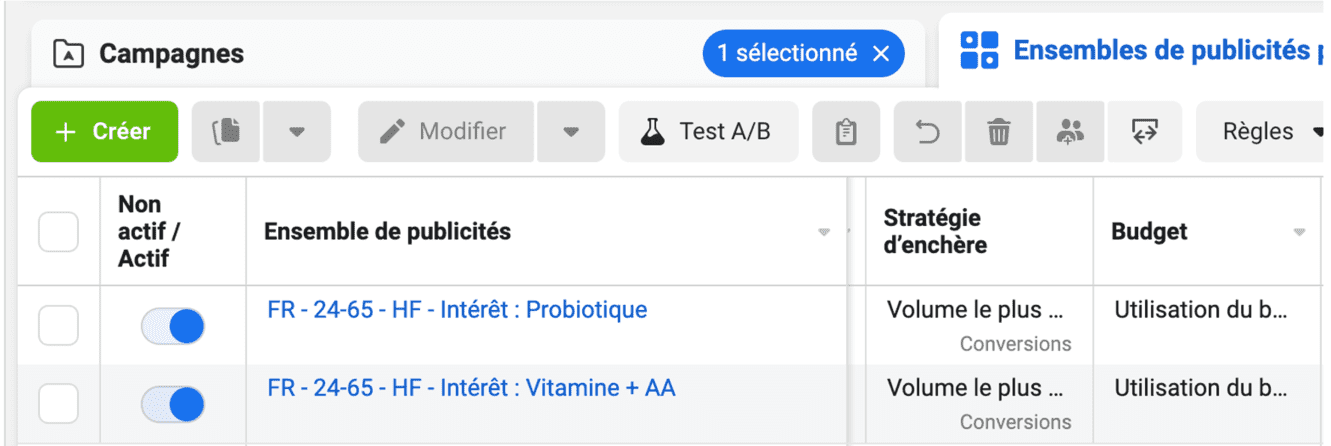Expand the Modifier dropdown arrow
The height and width of the screenshot is (446, 1331).
[571, 131]
